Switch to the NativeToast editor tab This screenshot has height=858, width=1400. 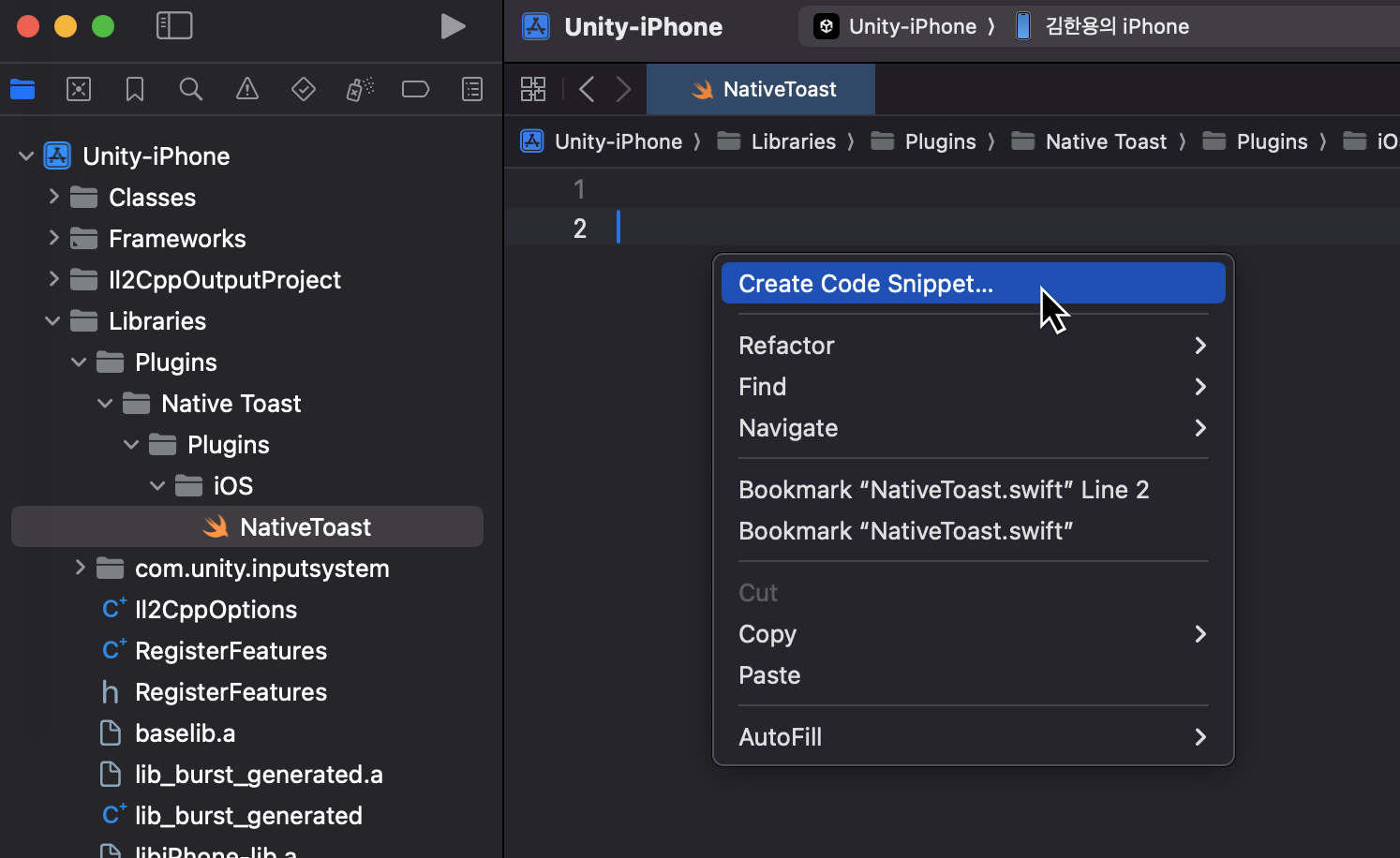click(761, 89)
